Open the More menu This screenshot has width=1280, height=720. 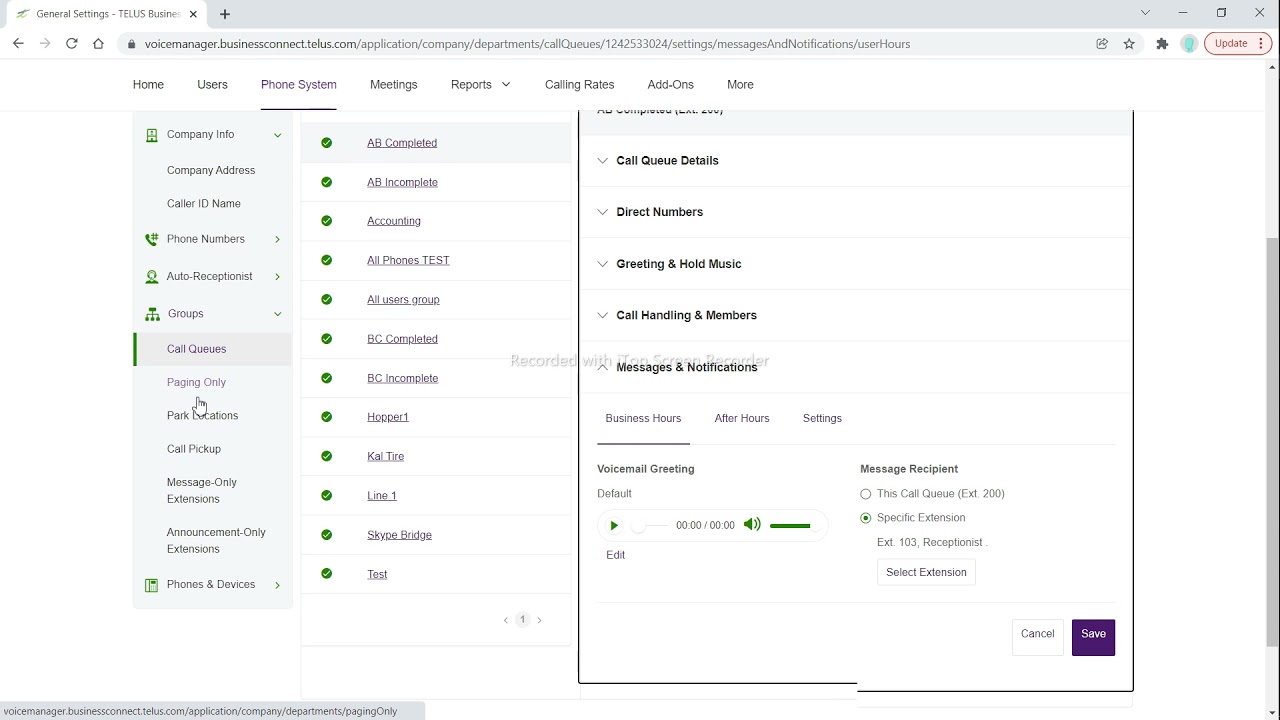[x=740, y=85]
